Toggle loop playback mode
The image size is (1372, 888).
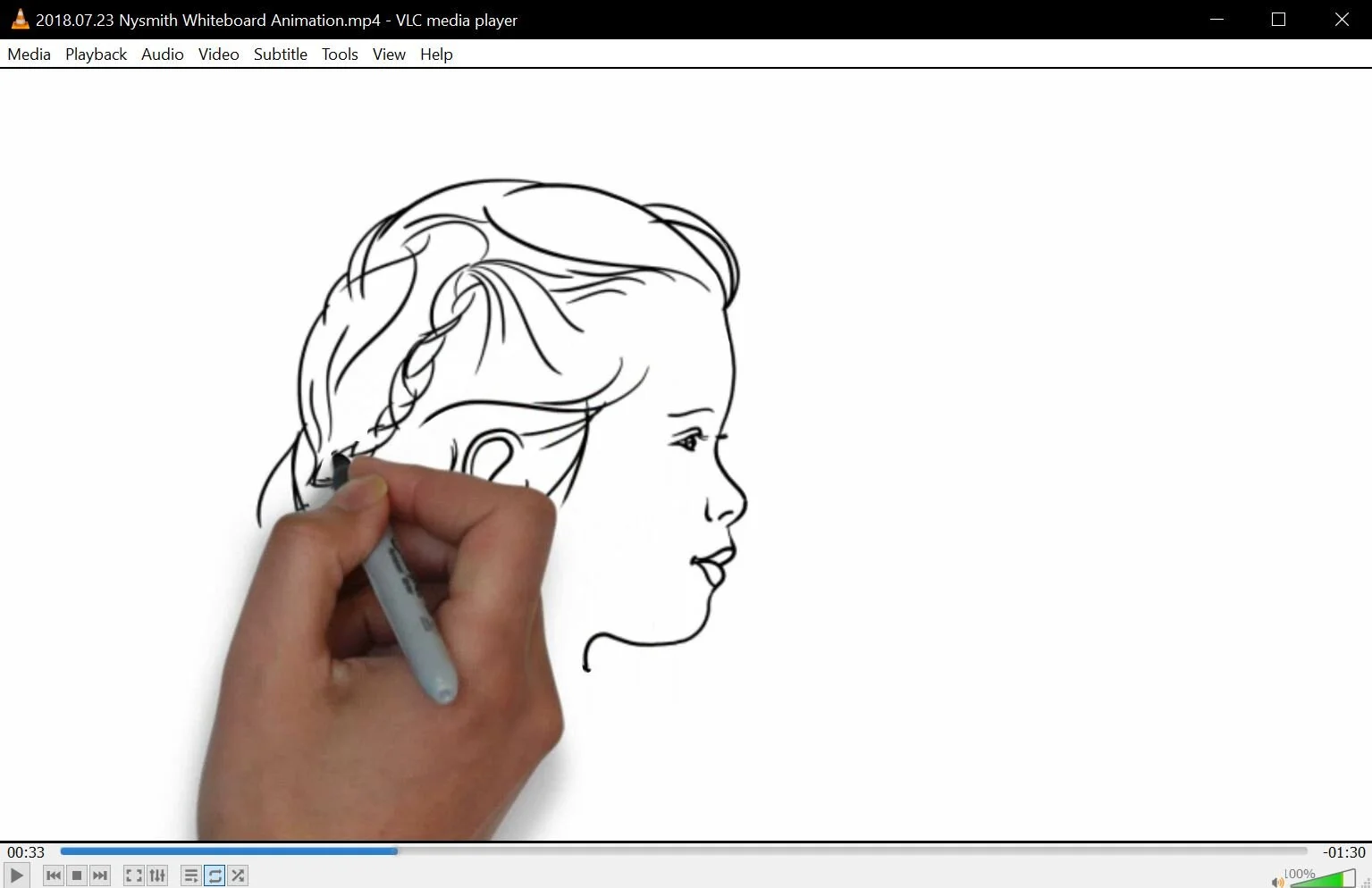coord(215,875)
